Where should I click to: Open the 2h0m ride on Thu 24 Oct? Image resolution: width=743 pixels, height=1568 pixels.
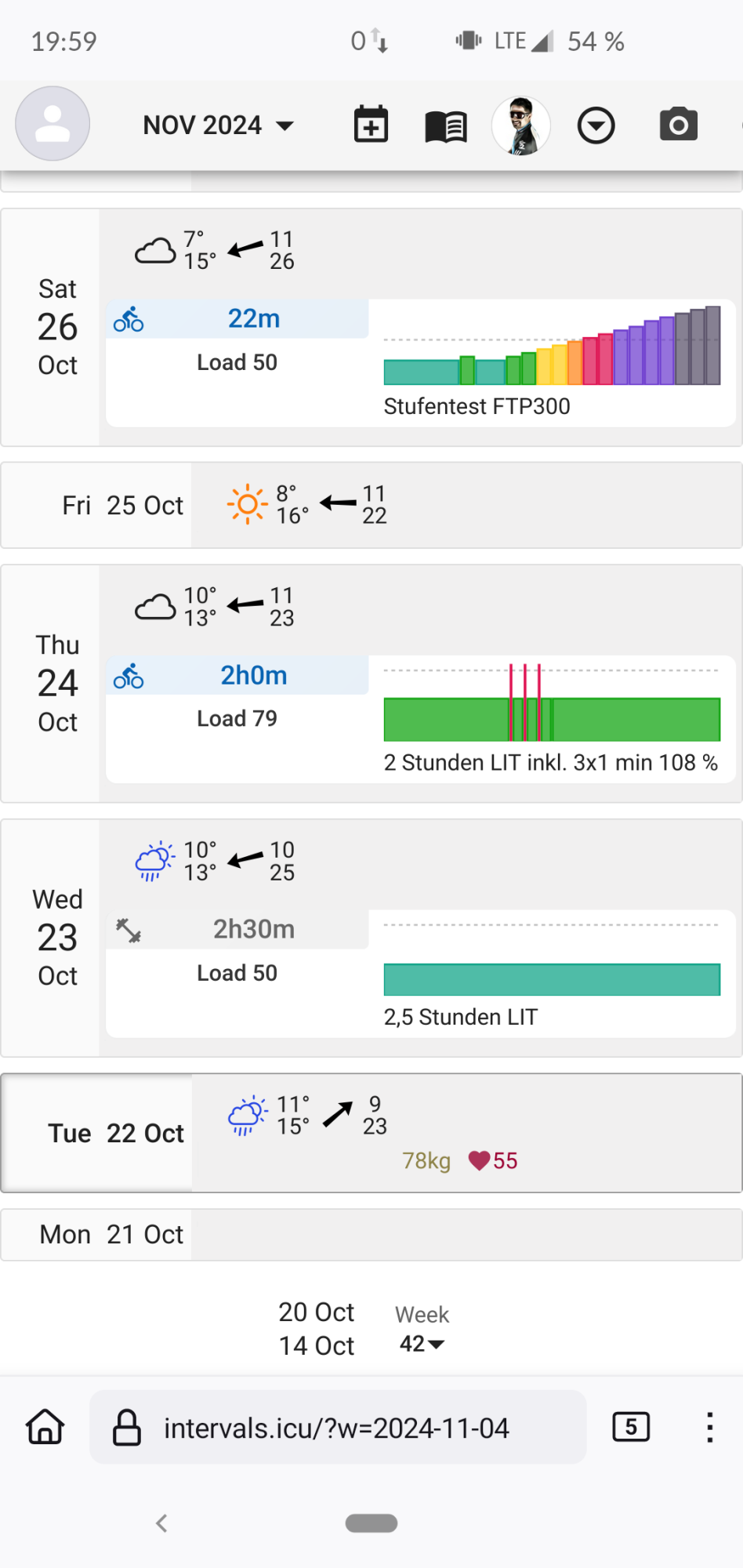pyautogui.click(x=253, y=676)
